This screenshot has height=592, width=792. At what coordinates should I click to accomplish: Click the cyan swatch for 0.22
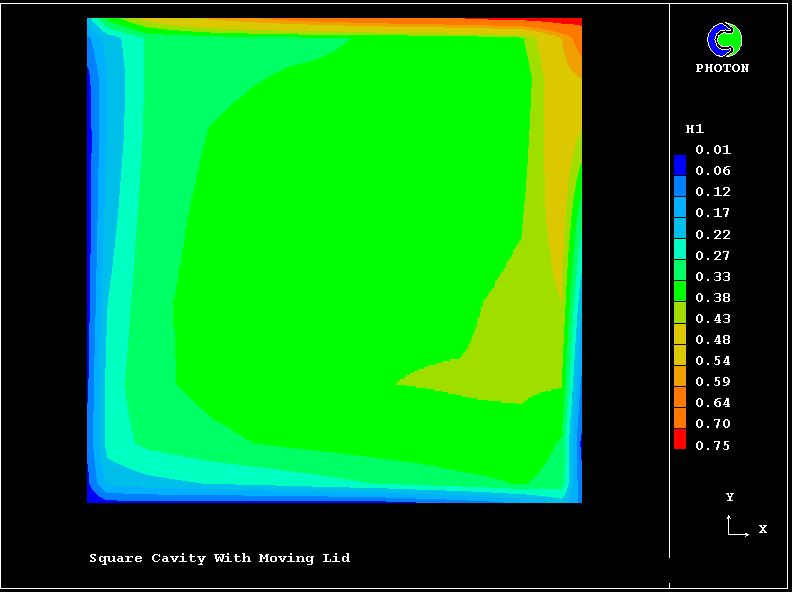(x=680, y=228)
